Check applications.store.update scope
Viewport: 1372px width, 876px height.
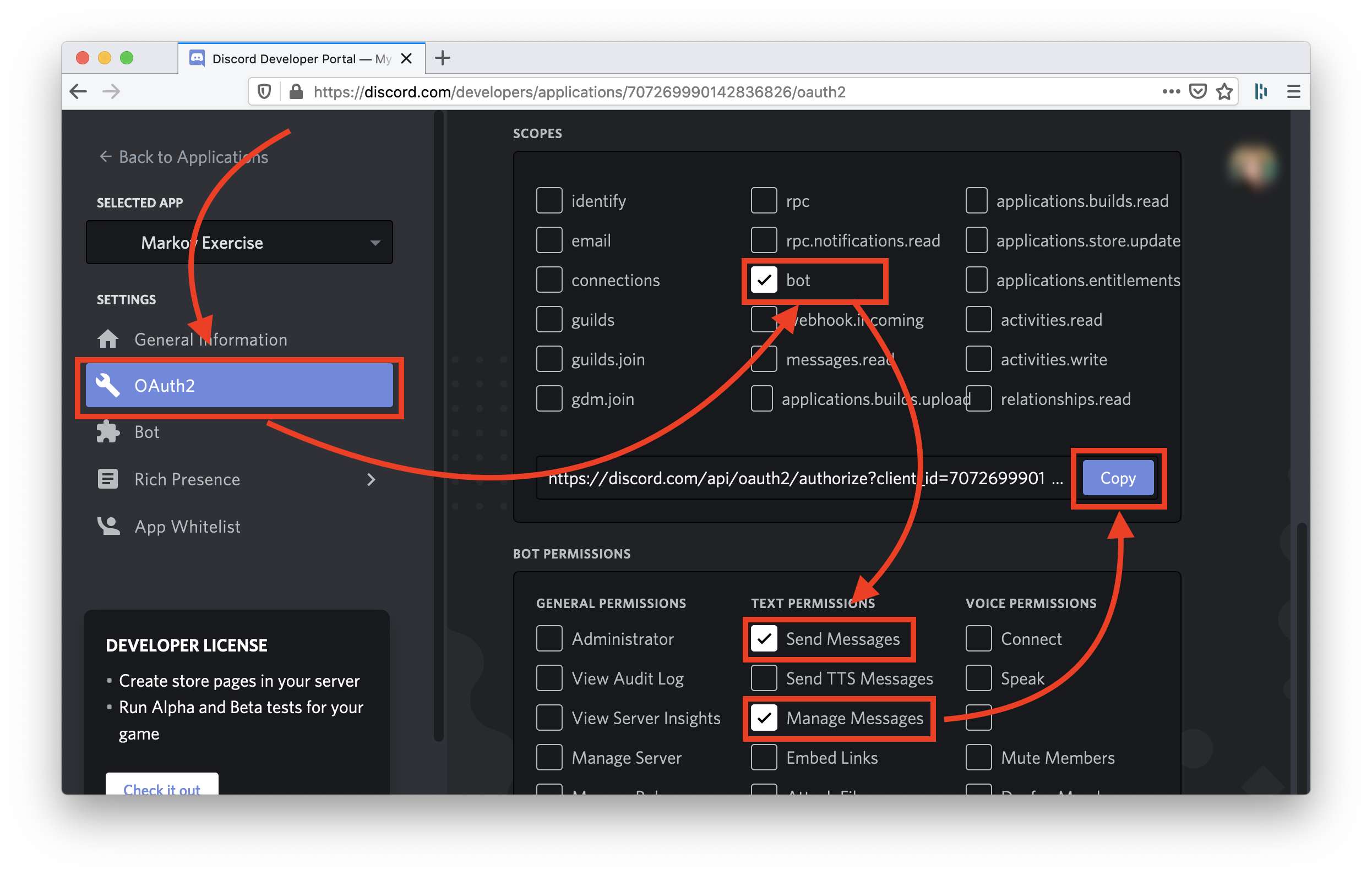click(977, 240)
